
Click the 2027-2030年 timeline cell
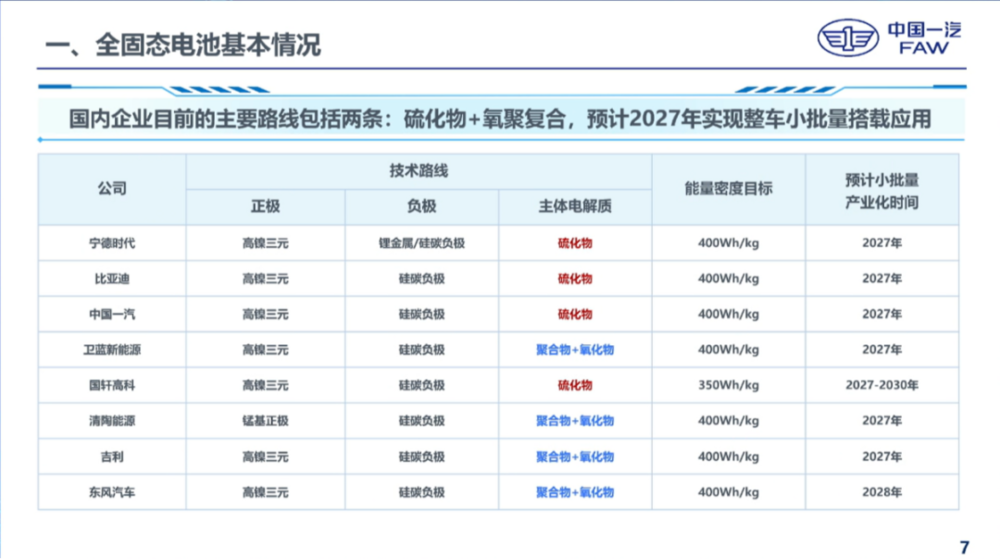tap(882, 385)
